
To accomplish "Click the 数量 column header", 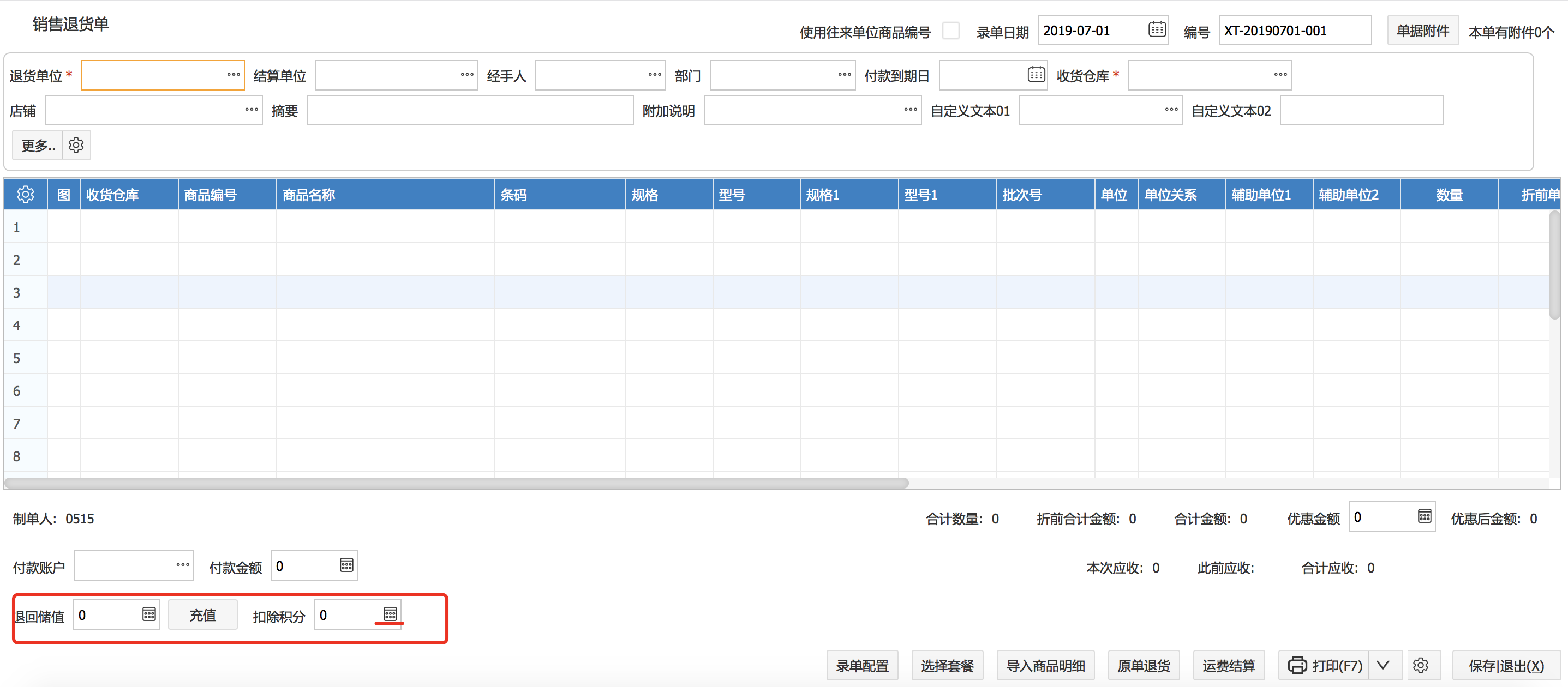I will coord(1449,195).
